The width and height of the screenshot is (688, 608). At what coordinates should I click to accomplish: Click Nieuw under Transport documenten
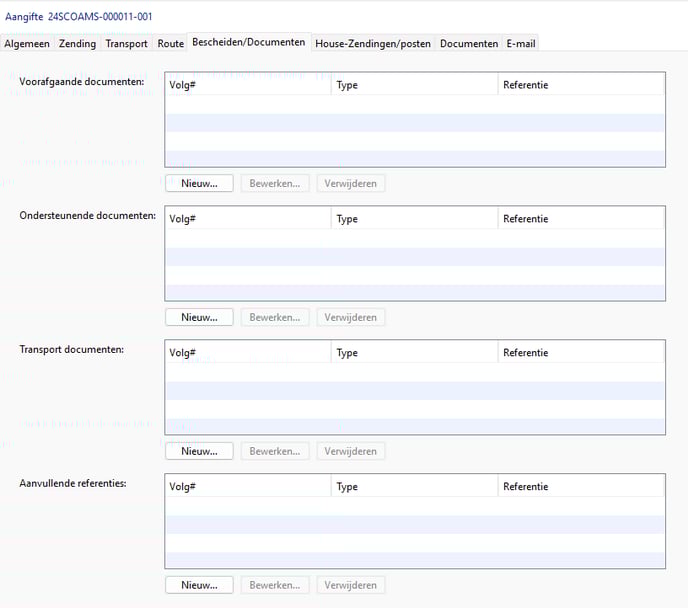pyautogui.click(x=199, y=451)
